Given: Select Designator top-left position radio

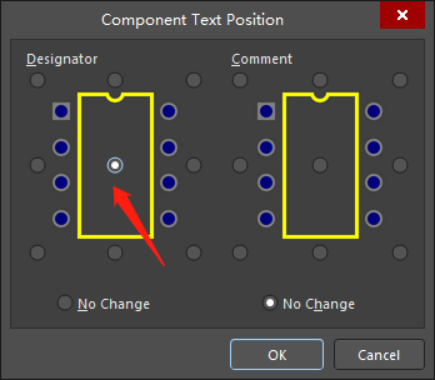Looking at the screenshot, I should click(38, 80).
